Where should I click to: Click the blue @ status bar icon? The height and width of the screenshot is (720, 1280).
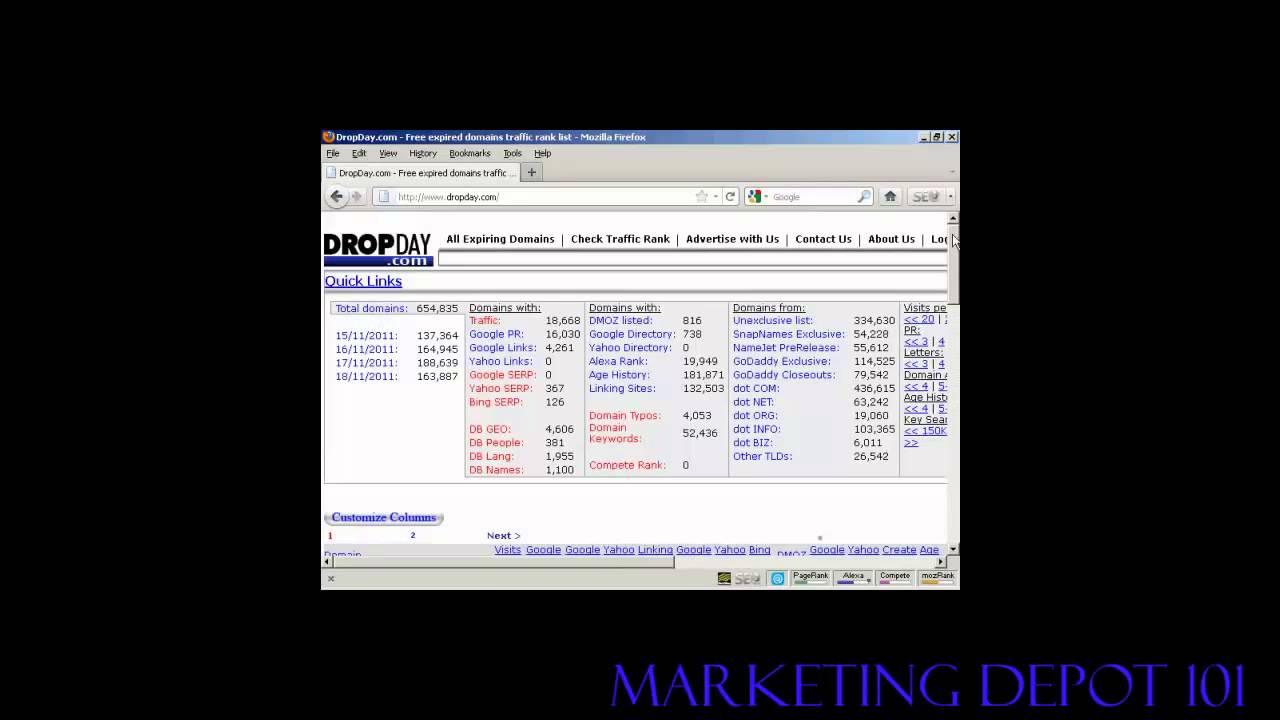tap(777, 578)
